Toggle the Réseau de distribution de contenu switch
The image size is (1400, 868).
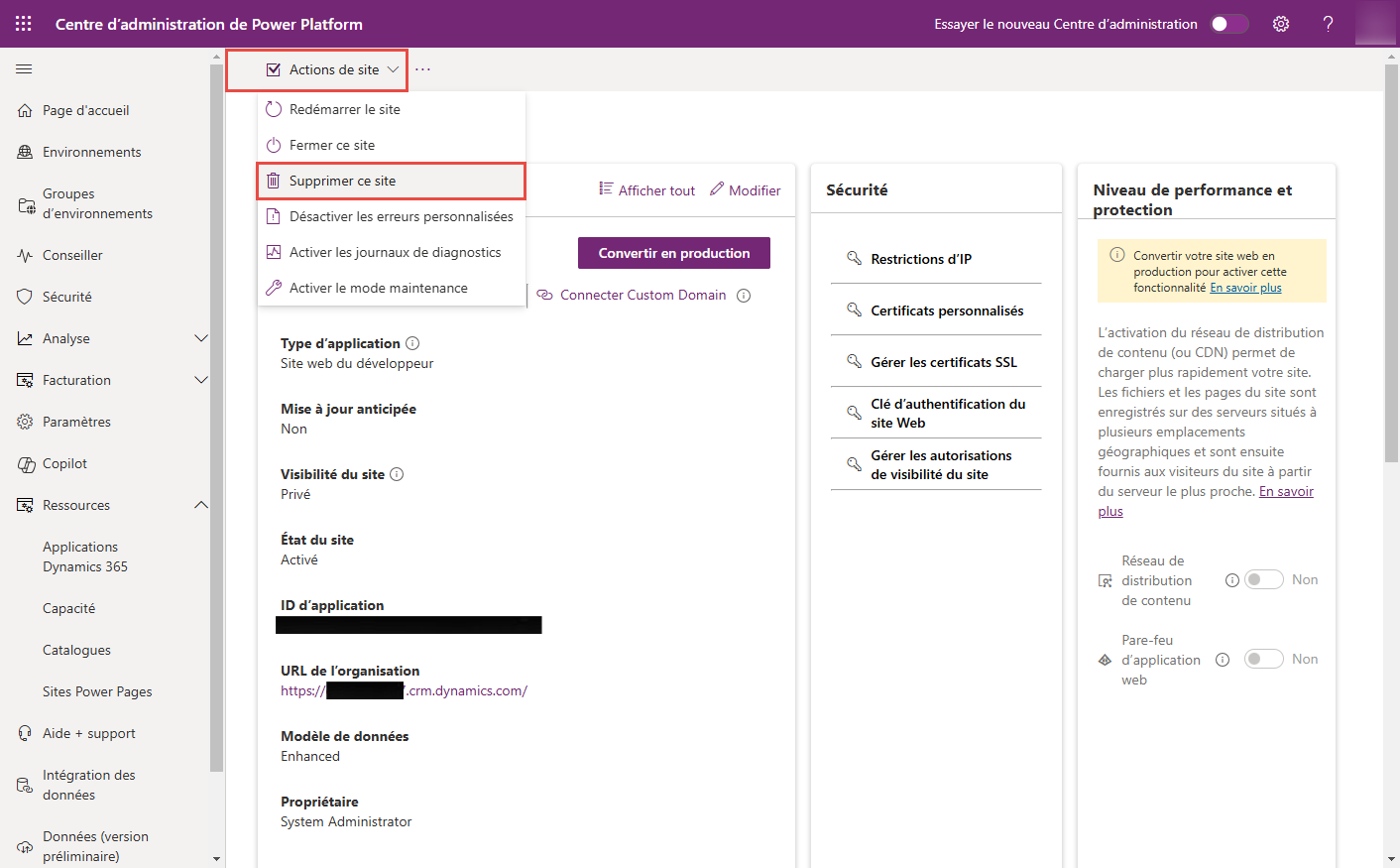click(1264, 579)
